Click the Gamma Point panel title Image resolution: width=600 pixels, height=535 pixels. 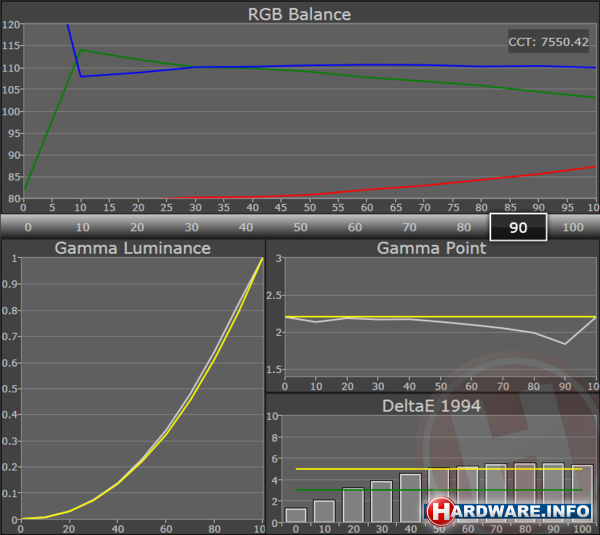tap(432, 248)
